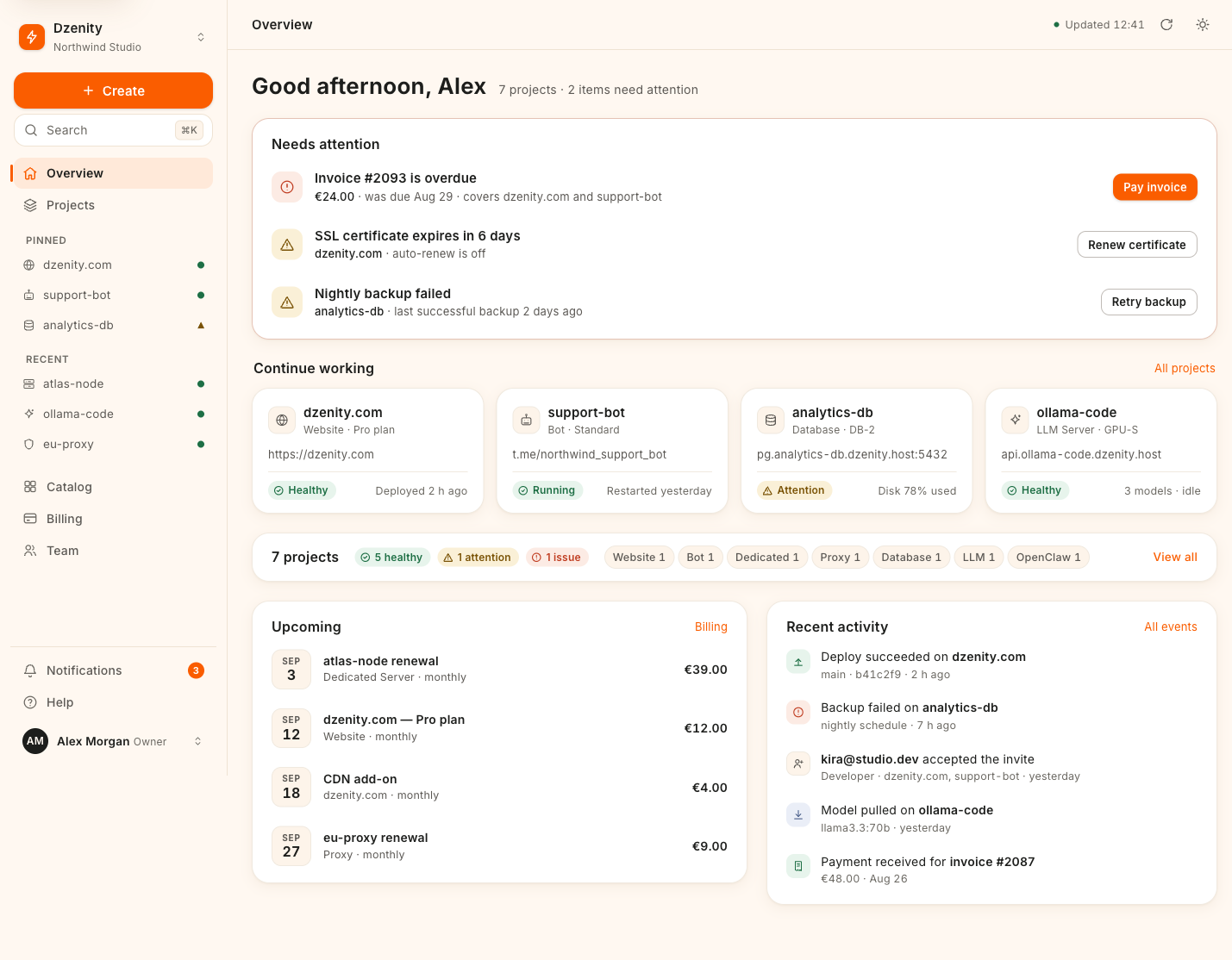Expand the Alex Morgan account menu chevron
Image resolution: width=1232 pixels, height=960 pixels.
[197, 741]
